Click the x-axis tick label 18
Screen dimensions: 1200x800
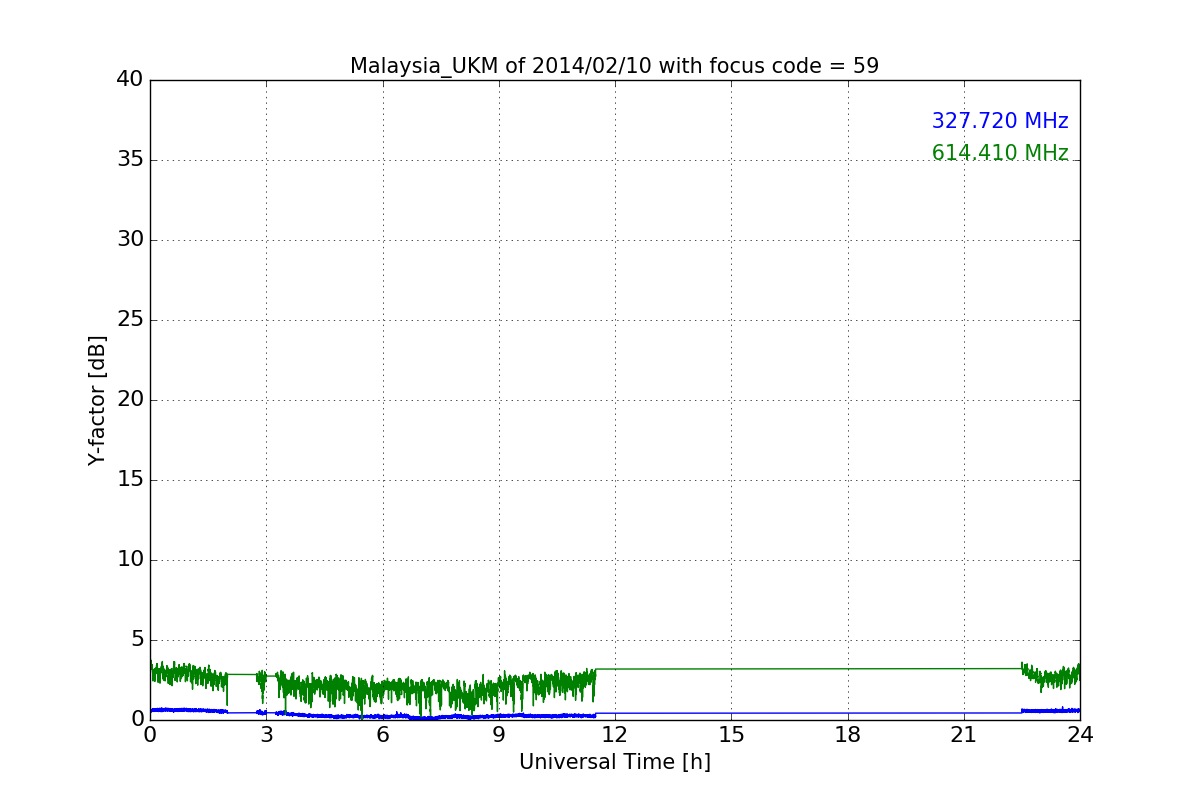tap(848, 735)
